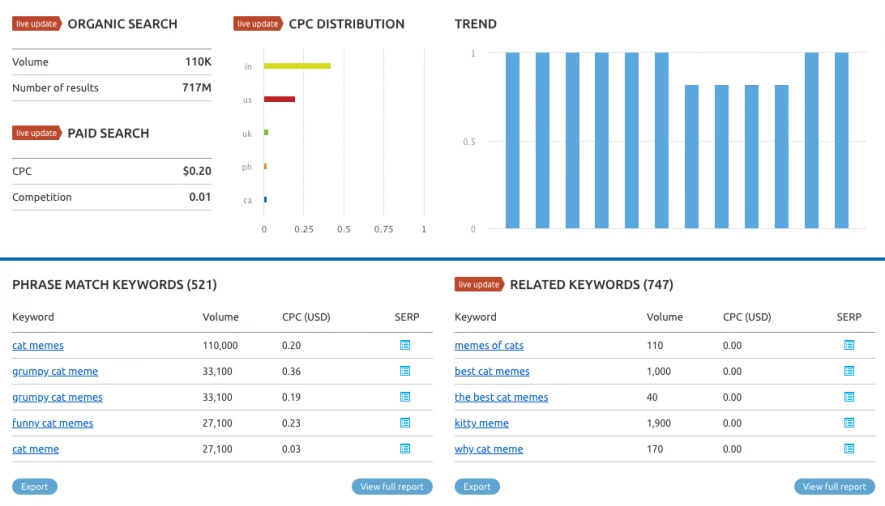Viewport: 885px width, 506px height.
Task: Open the 'kitty meme' keyword link
Action: [x=481, y=423]
